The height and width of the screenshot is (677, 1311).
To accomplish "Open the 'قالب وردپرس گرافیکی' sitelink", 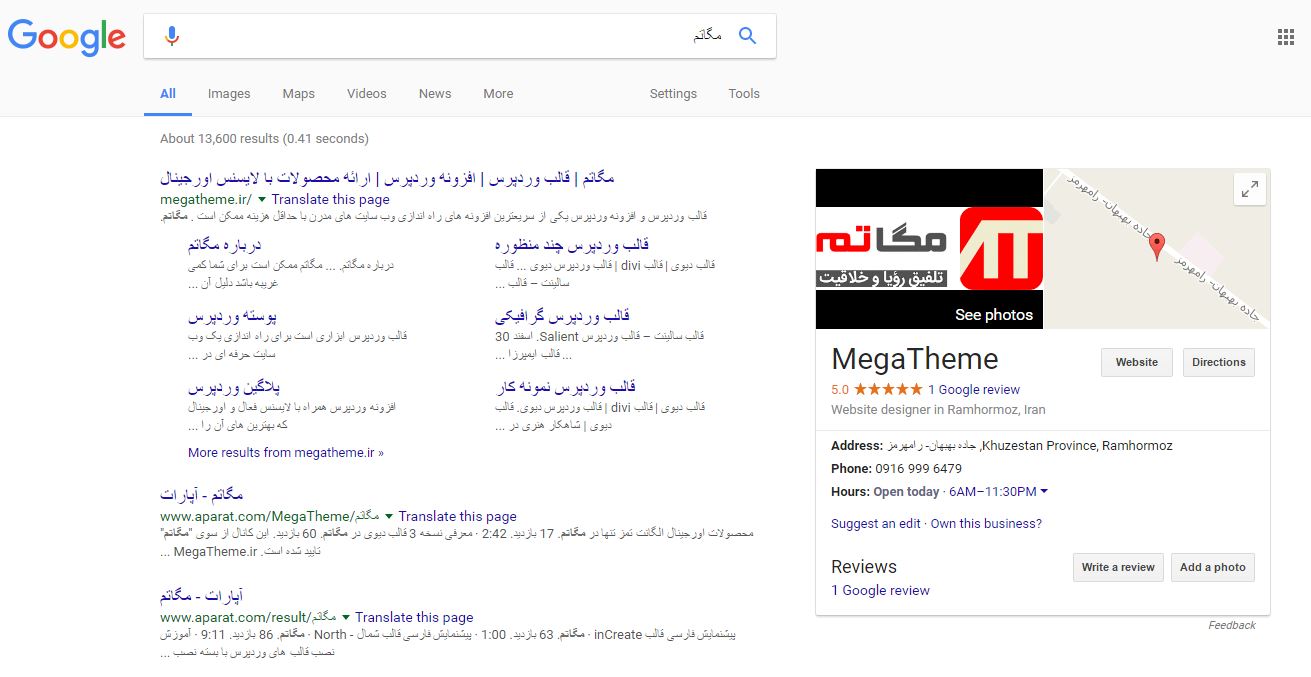I will point(562,317).
